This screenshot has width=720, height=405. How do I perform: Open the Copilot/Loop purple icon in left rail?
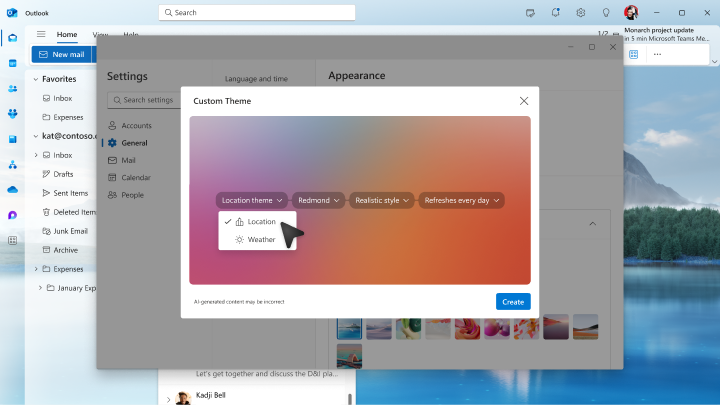click(x=12, y=215)
